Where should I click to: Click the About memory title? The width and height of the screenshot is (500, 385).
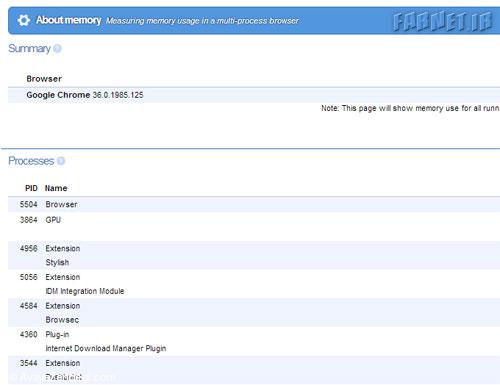[68, 20]
